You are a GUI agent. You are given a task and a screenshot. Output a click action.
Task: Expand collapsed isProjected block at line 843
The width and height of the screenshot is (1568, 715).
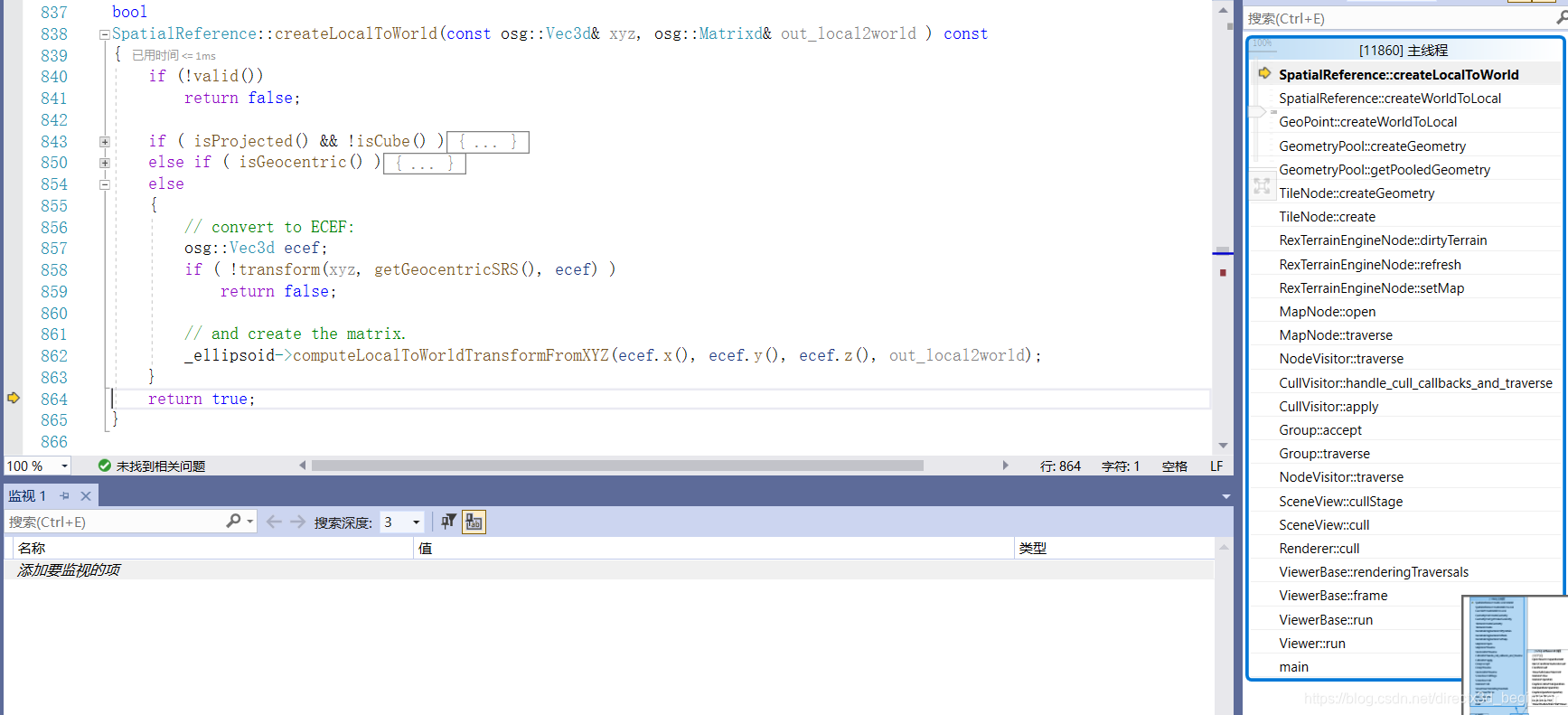pyautogui.click(x=105, y=141)
